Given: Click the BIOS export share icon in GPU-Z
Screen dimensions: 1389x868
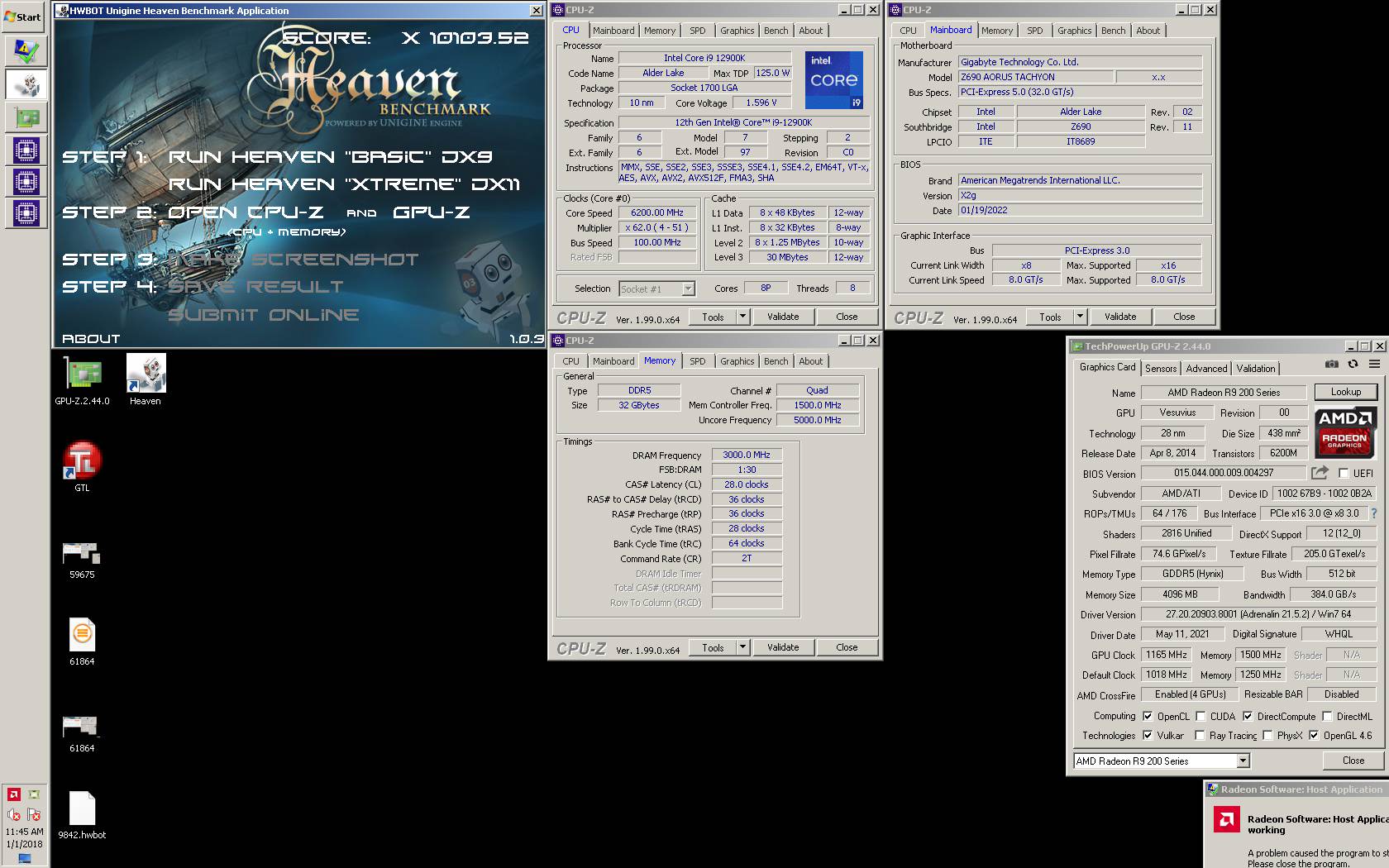Looking at the screenshot, I should click(1320, 473).
